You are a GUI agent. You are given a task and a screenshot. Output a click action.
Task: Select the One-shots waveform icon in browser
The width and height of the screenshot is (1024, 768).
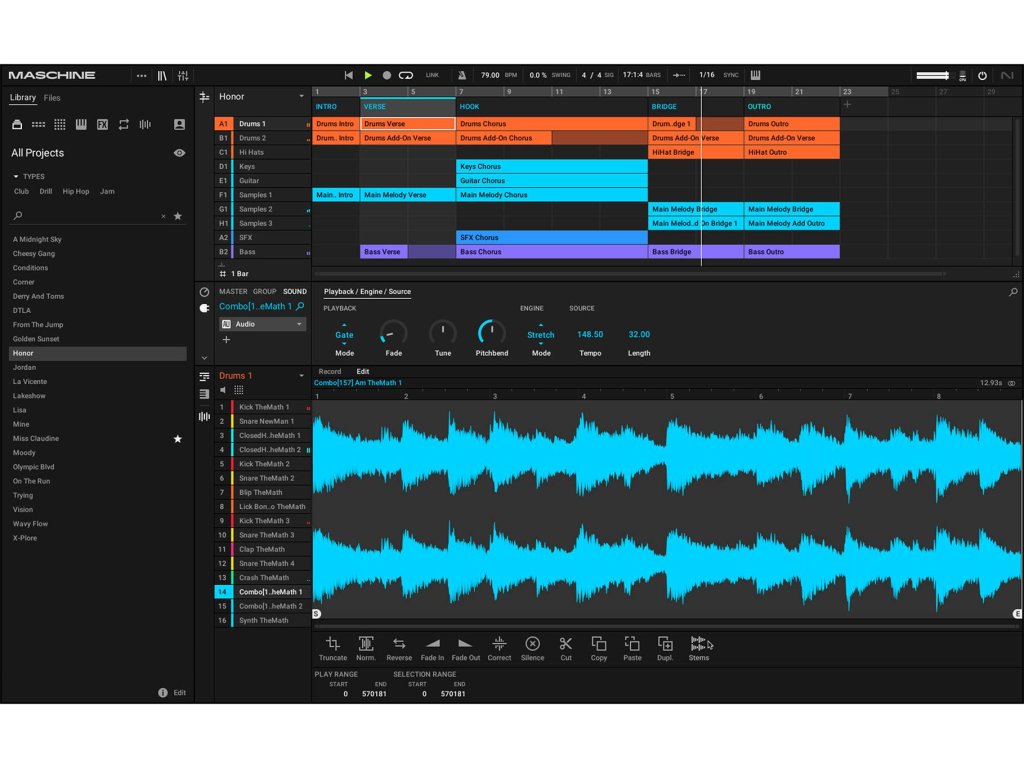[145, 124]
